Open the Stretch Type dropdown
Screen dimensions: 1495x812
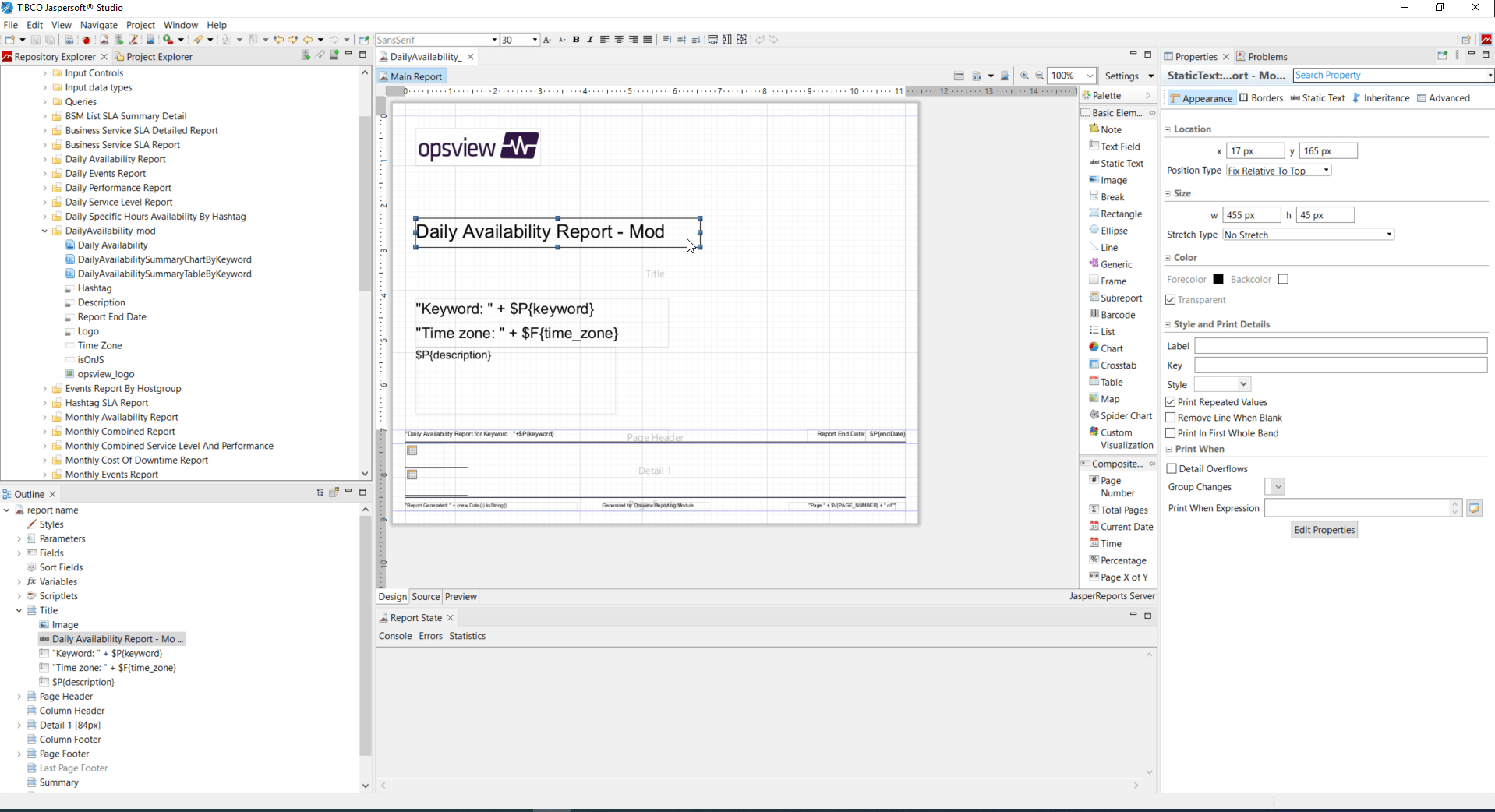[1388, 234]
